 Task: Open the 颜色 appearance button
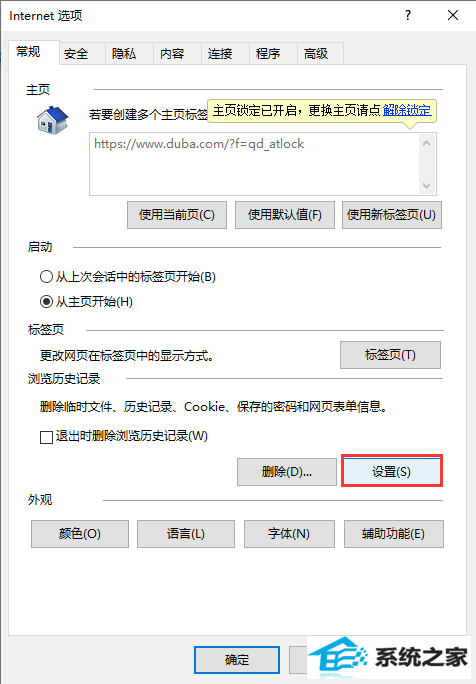[80, 534]
